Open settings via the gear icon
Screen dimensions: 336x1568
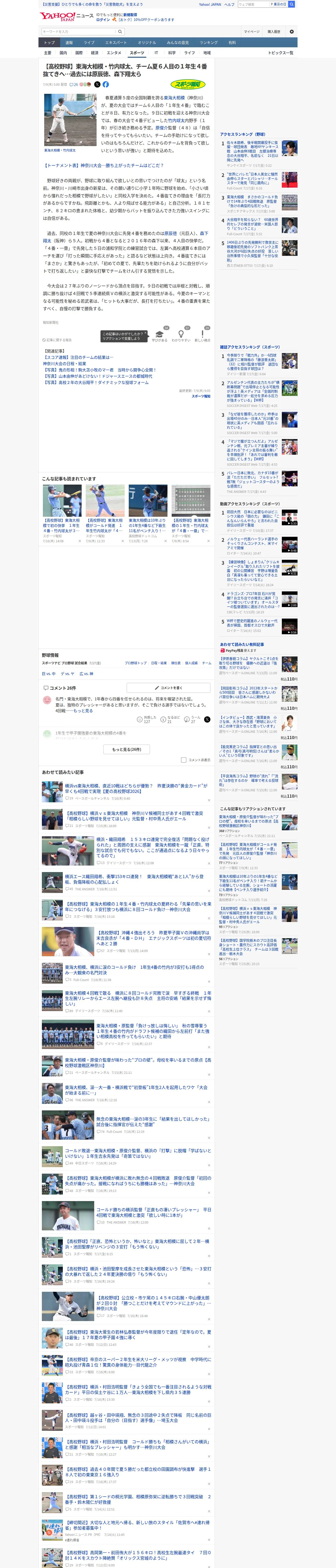point(292,32)
